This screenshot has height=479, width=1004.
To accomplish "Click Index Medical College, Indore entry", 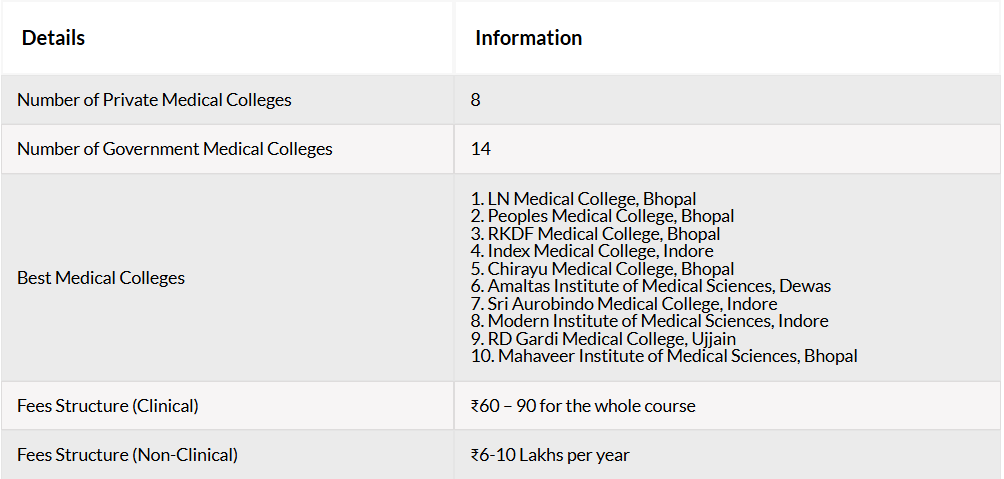I will point(592,250).
